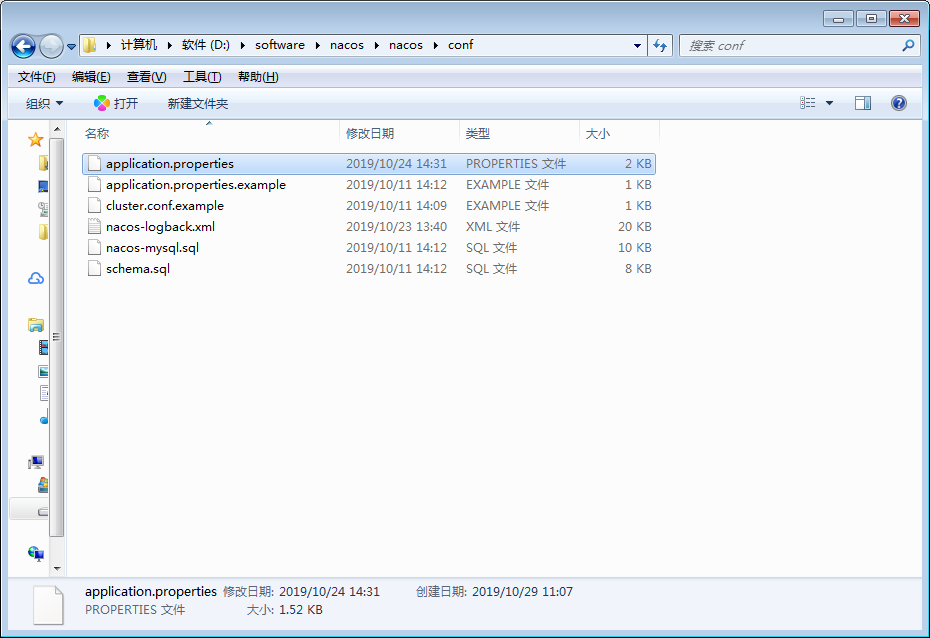Open the 编辑(E) menu

pyautogui.click(x=91, y=77)
